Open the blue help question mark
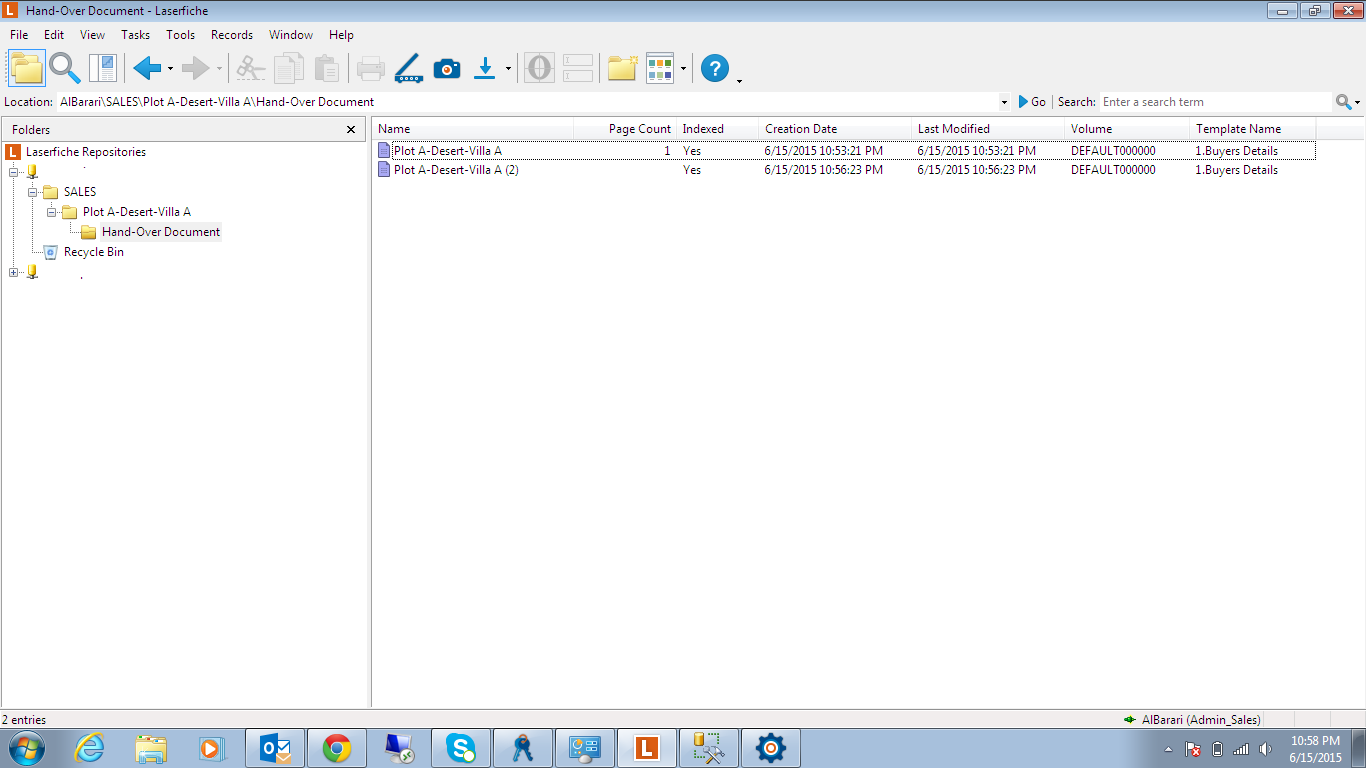 click(x=714, y=68)
